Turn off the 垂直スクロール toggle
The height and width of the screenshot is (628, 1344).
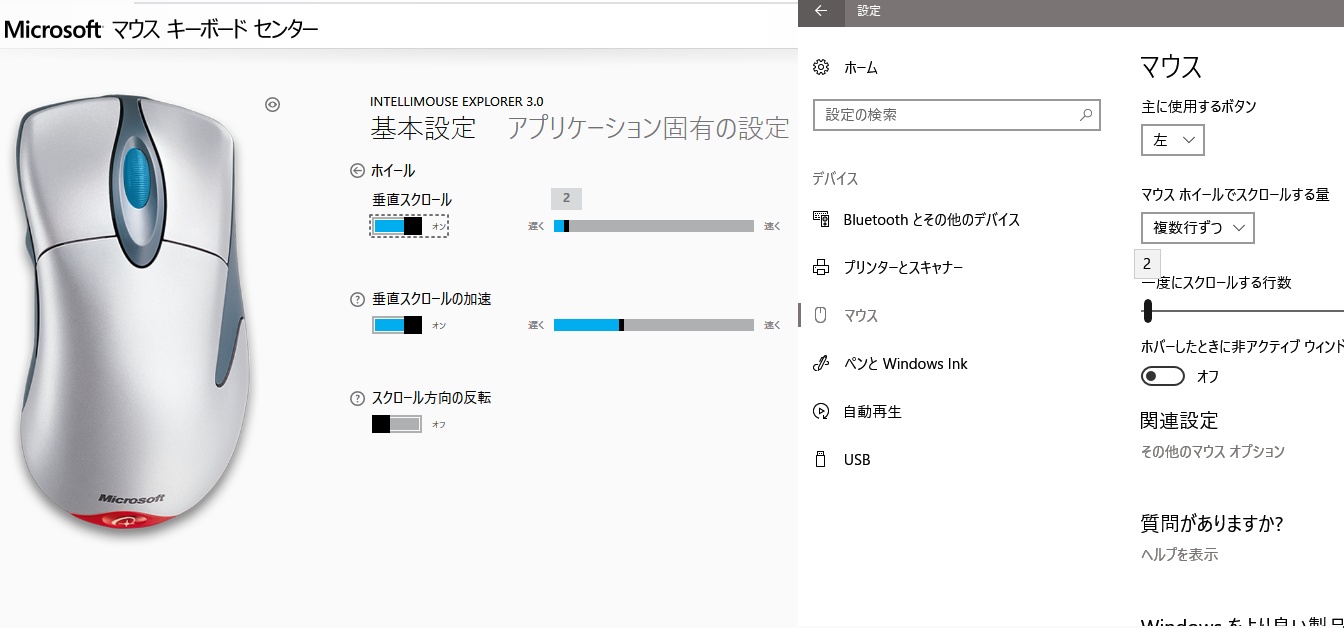397,226
